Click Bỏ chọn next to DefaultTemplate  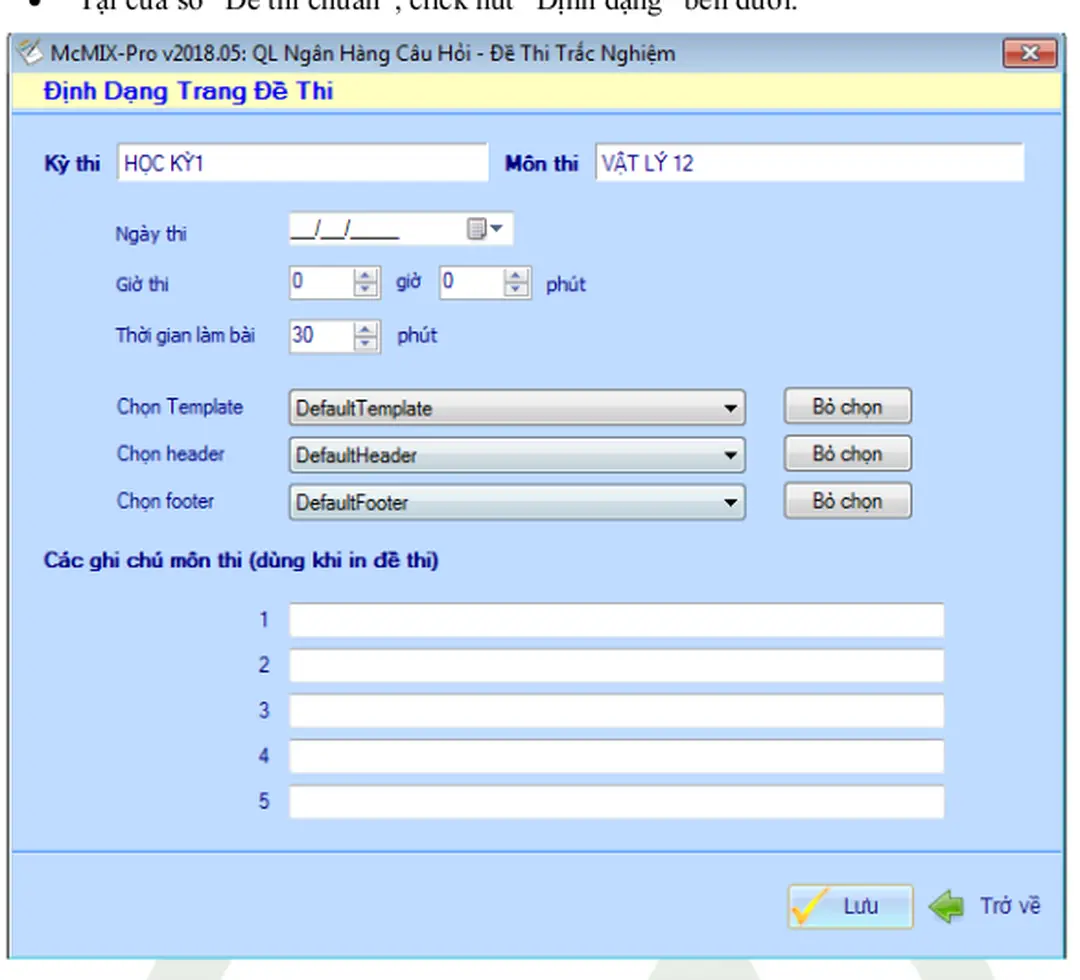[847, 407]
